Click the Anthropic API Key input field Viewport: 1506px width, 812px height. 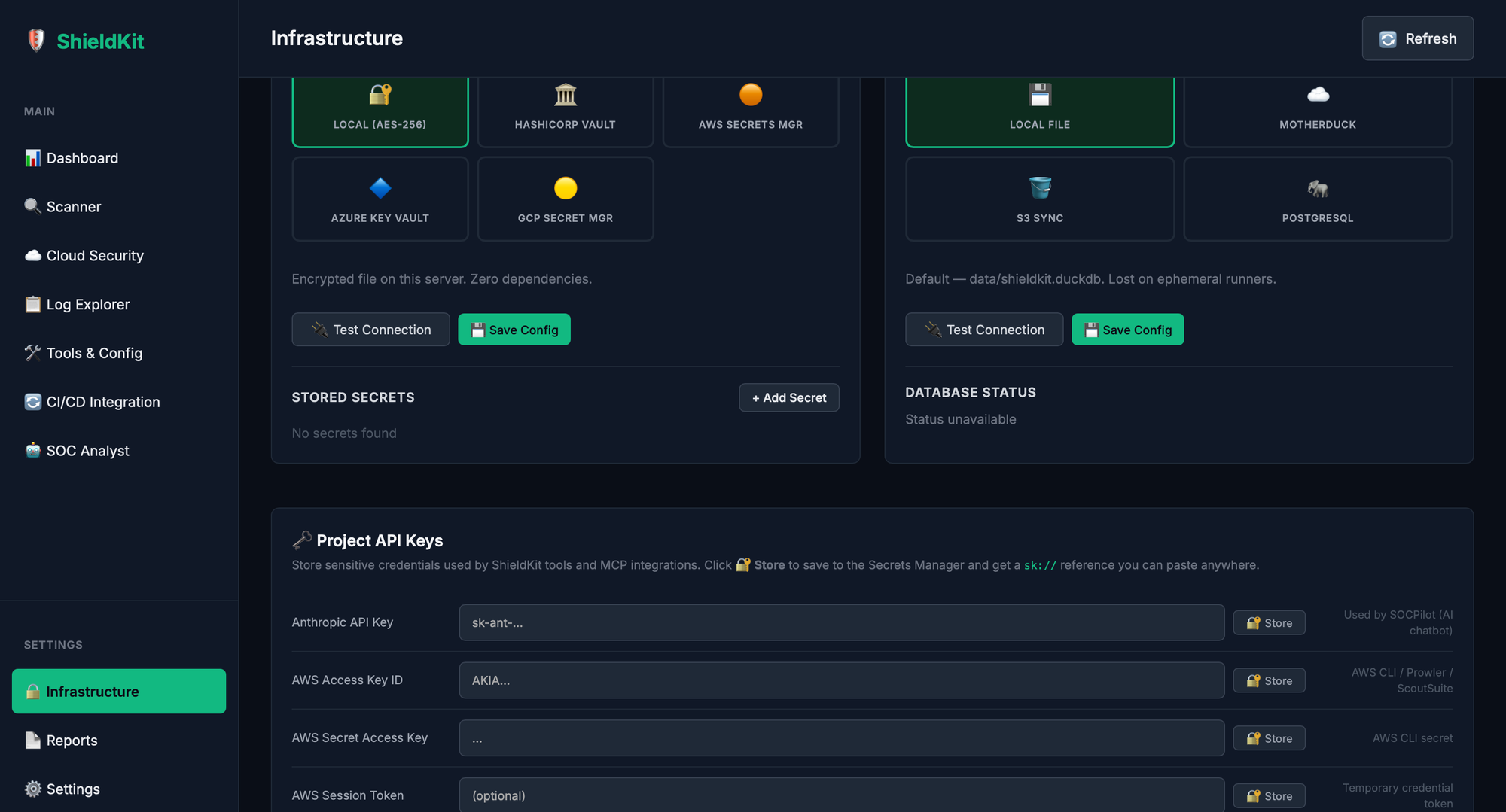click(841, 622)
